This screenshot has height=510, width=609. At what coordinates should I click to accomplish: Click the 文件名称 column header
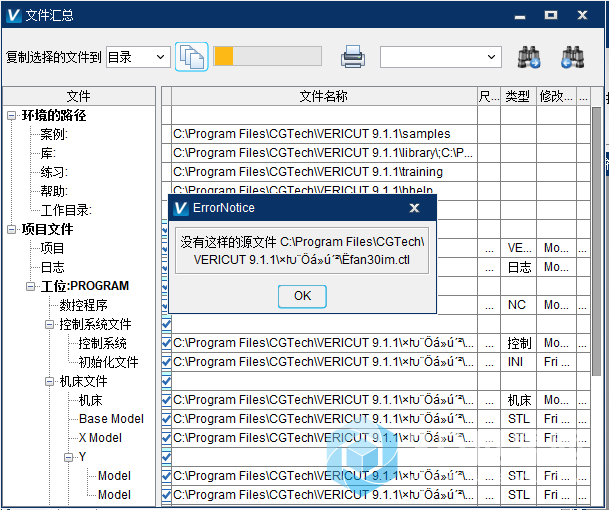click(x=324, y=96)
